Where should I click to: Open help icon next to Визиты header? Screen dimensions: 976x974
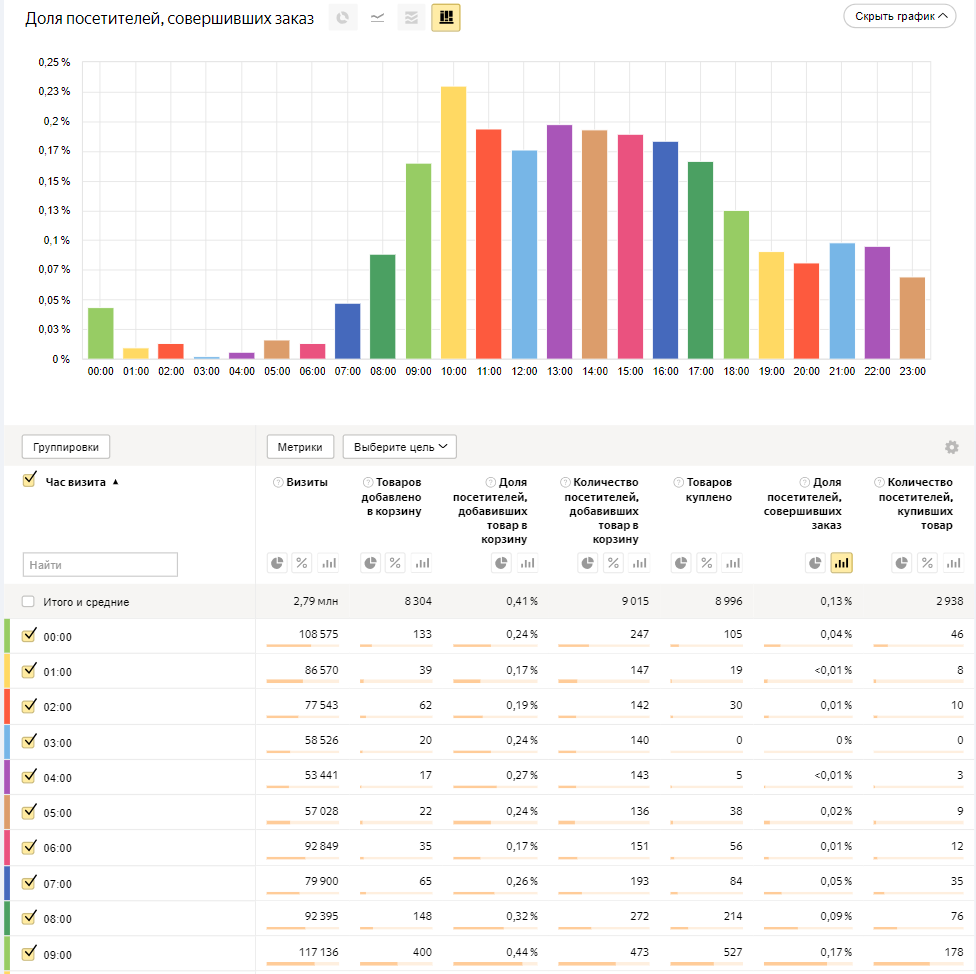tap(278, 483)
